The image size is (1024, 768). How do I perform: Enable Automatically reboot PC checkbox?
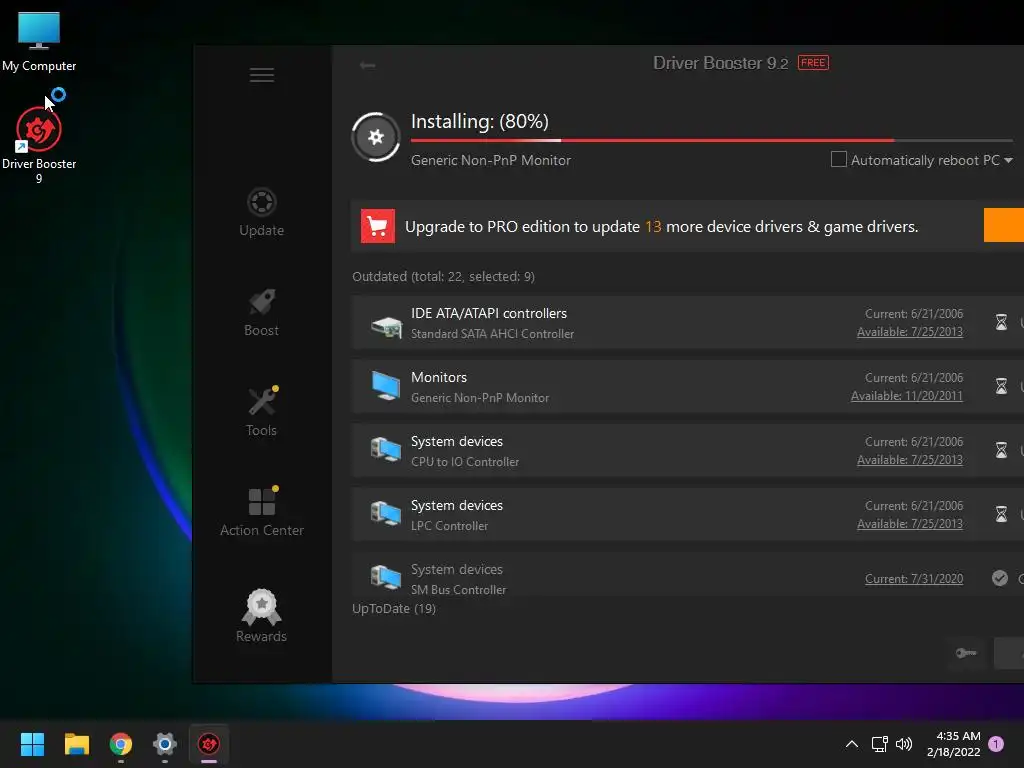click(x=839, y=159)
